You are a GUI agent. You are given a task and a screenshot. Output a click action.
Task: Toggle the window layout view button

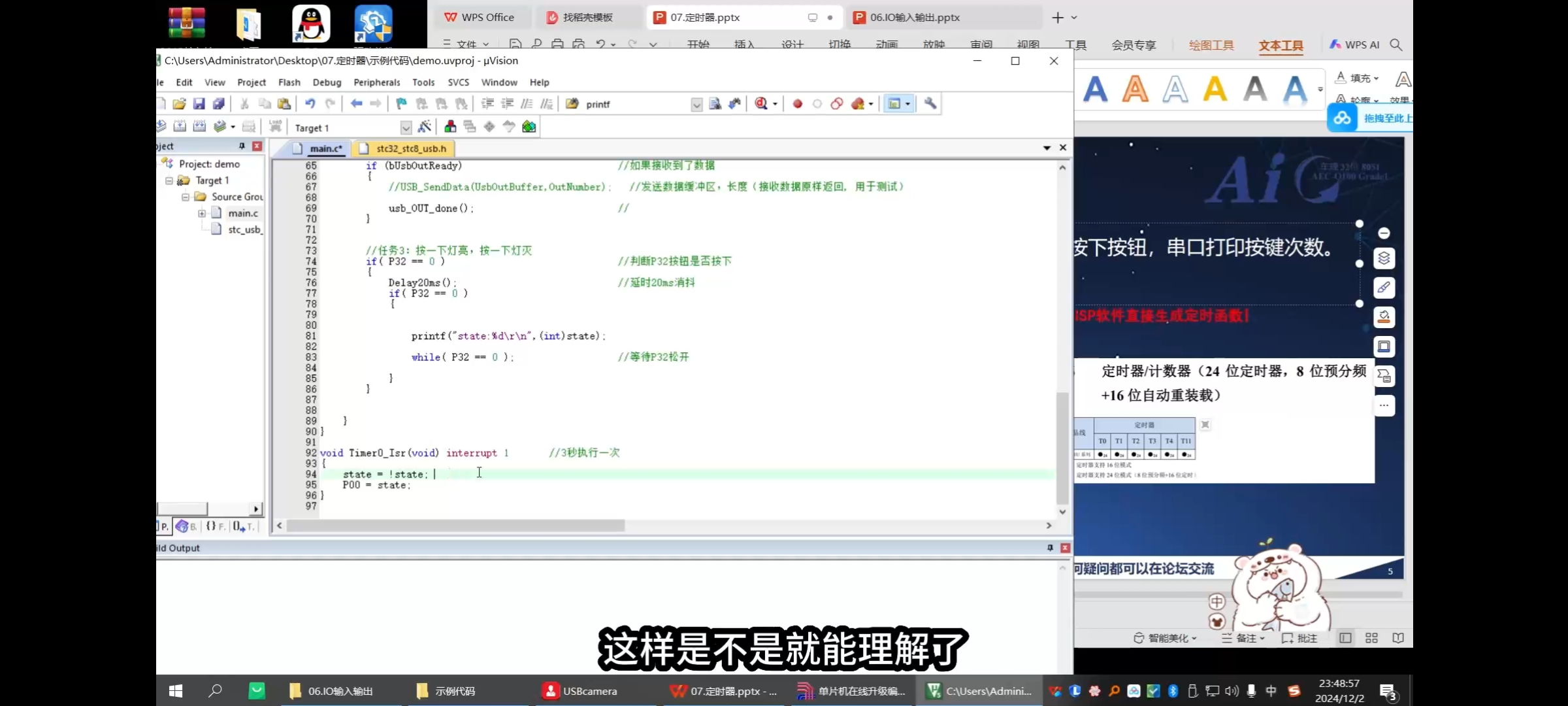894,104
